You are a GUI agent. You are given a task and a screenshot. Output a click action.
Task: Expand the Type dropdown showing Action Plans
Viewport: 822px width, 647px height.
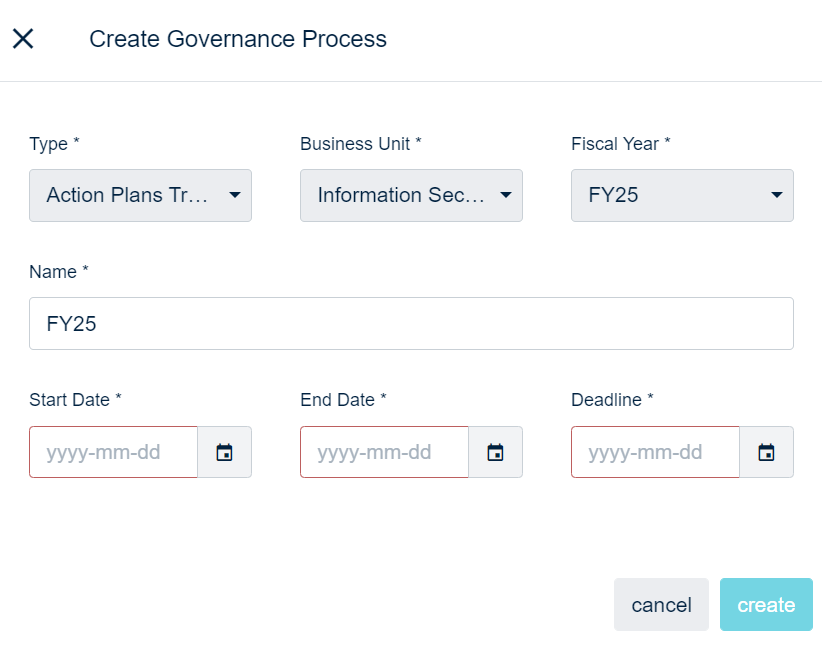tap(141, 195)
